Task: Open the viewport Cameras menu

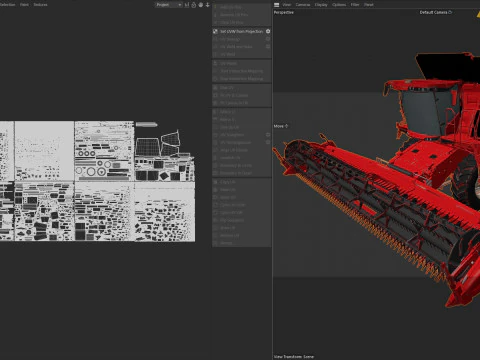Action: [303, 5]
